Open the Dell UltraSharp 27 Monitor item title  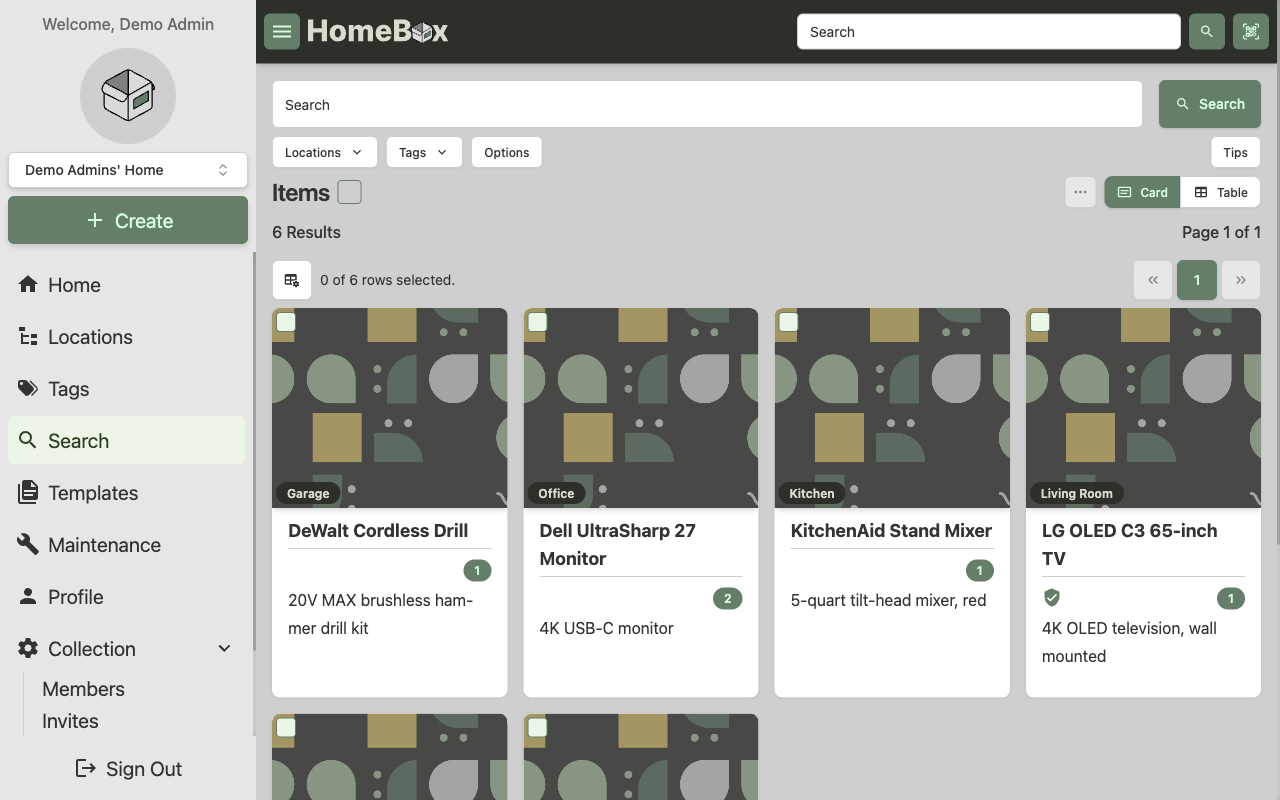tap(618, 545)
